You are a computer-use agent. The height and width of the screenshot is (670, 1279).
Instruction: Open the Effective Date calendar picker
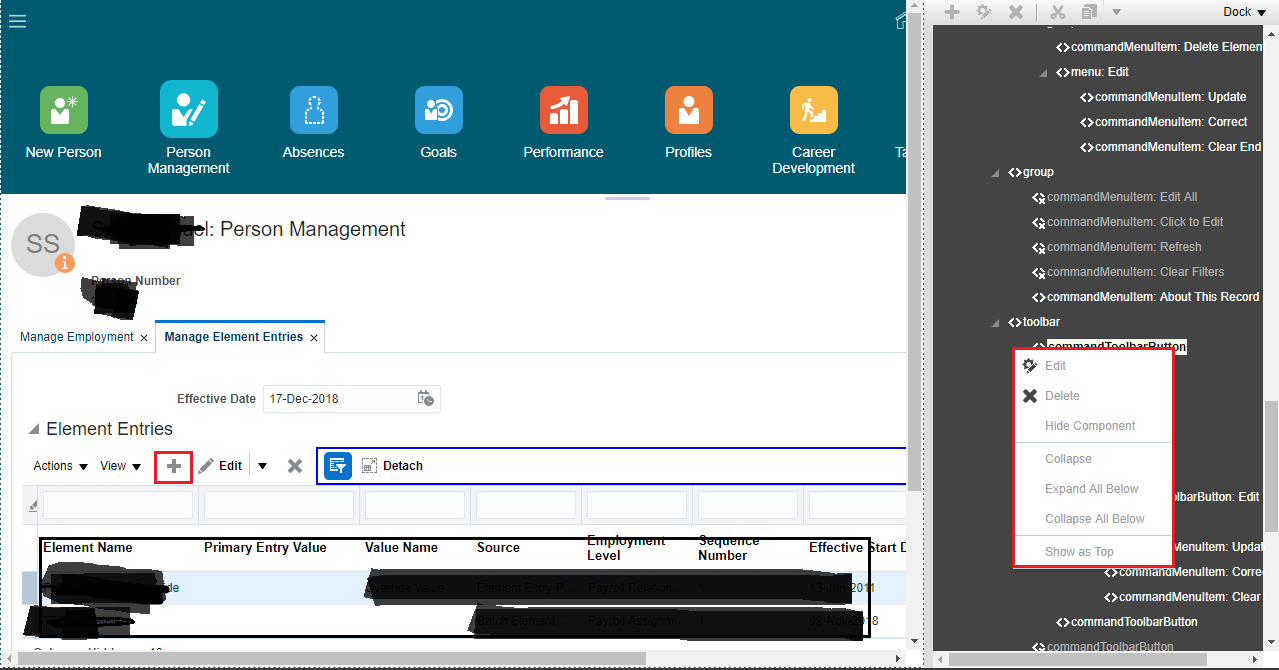[425, 398]
